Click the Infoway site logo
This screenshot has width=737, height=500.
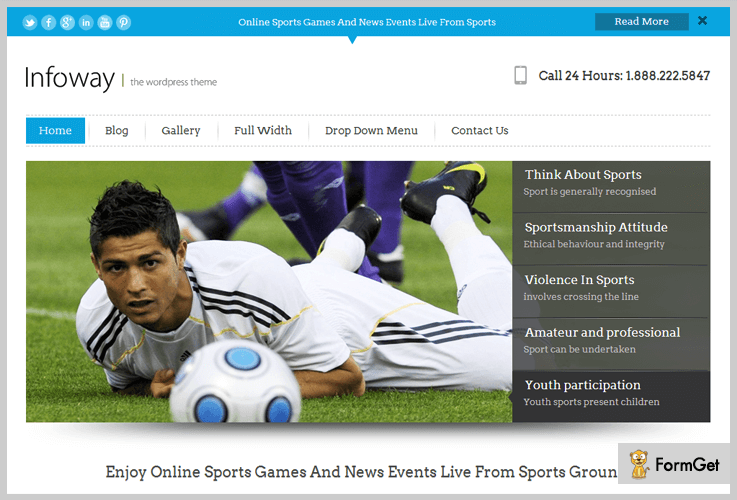tap(69, 78)
